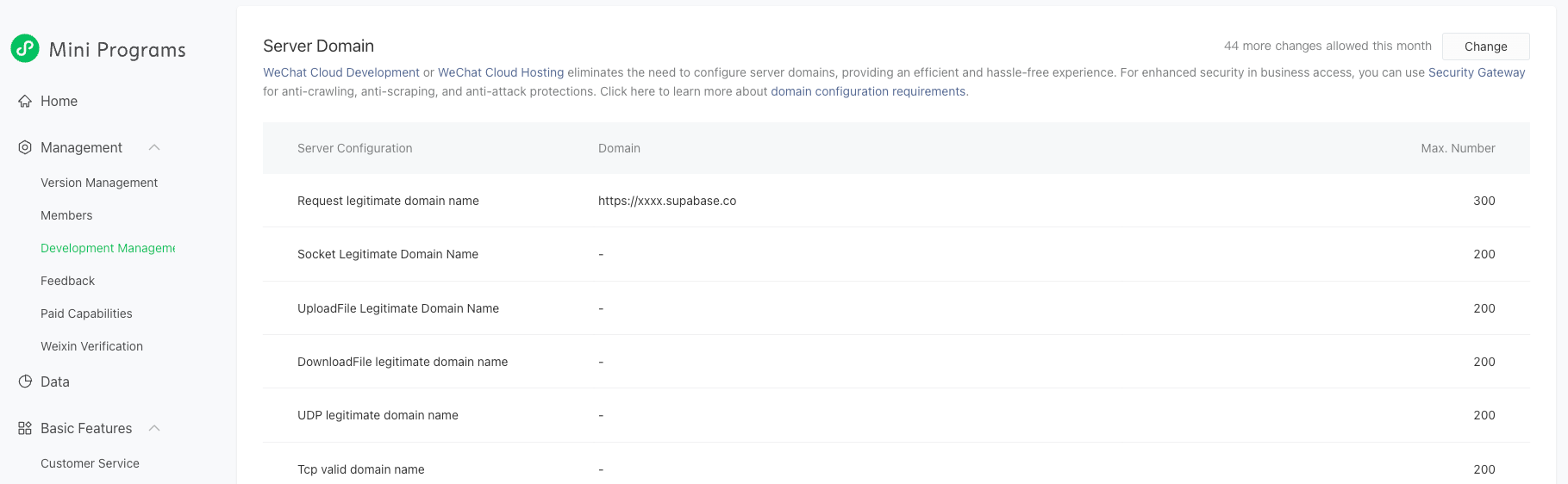
Task: Click the 200 value in Tcp row
Action: [1484, 469]
